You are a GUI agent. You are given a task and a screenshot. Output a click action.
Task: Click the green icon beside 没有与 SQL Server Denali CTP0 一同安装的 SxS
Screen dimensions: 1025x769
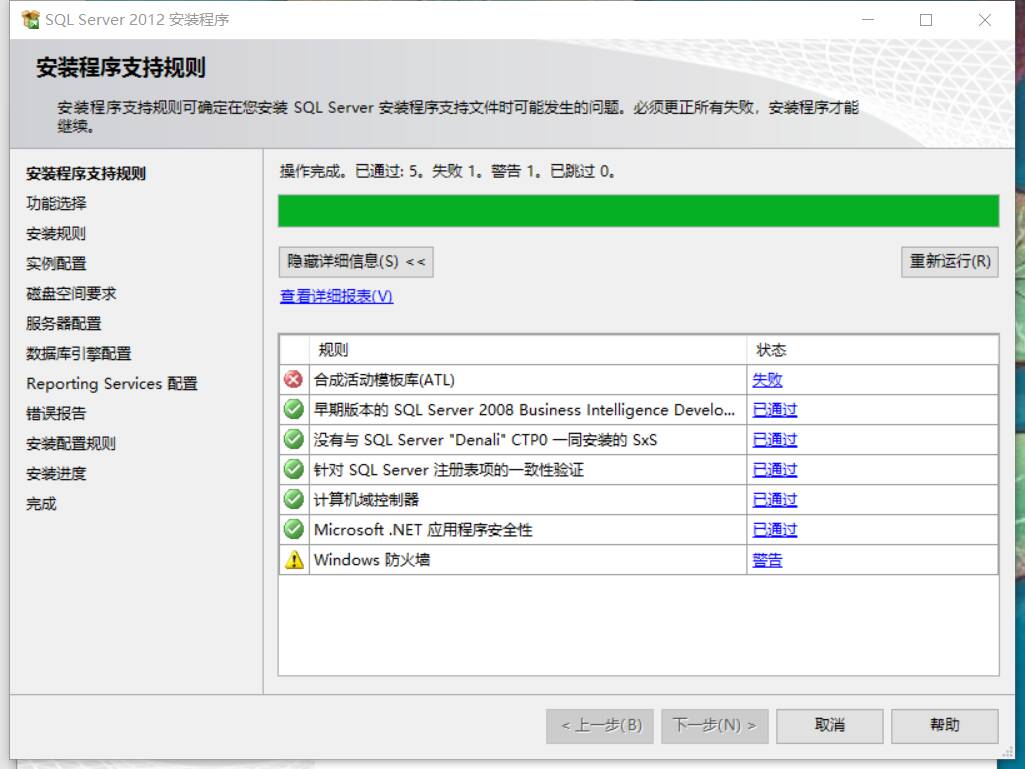click(x=293, y=439)
